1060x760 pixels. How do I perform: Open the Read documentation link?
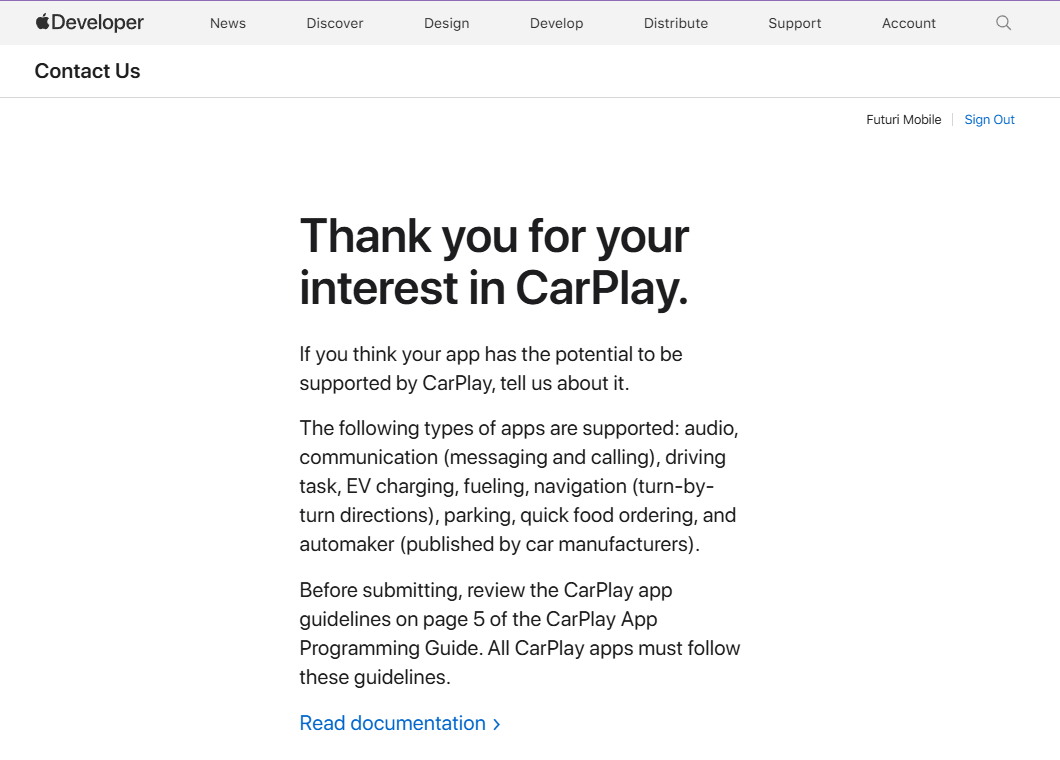point(392,723)
